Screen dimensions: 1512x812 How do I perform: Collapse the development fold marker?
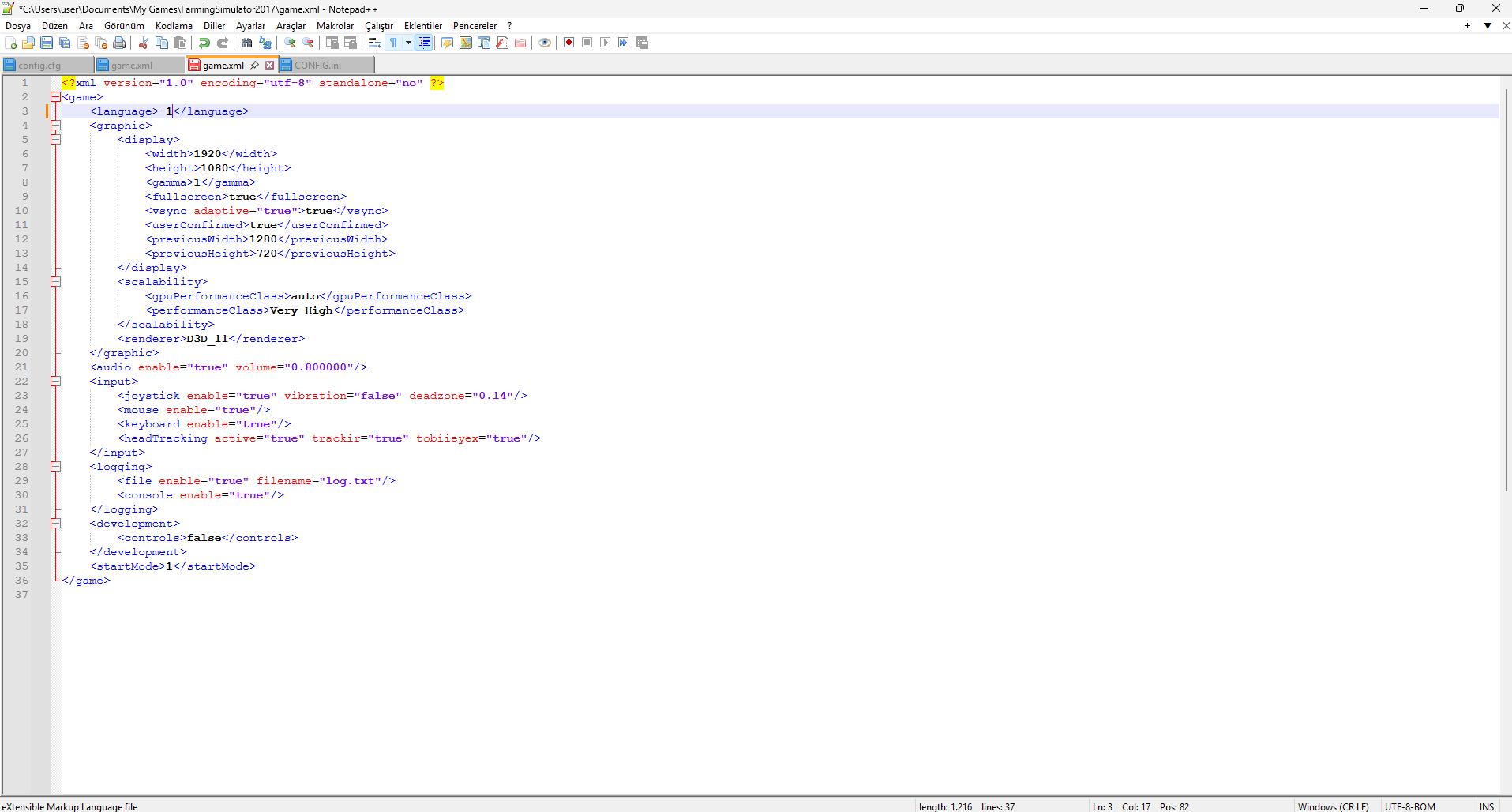(x=55, y=524)
